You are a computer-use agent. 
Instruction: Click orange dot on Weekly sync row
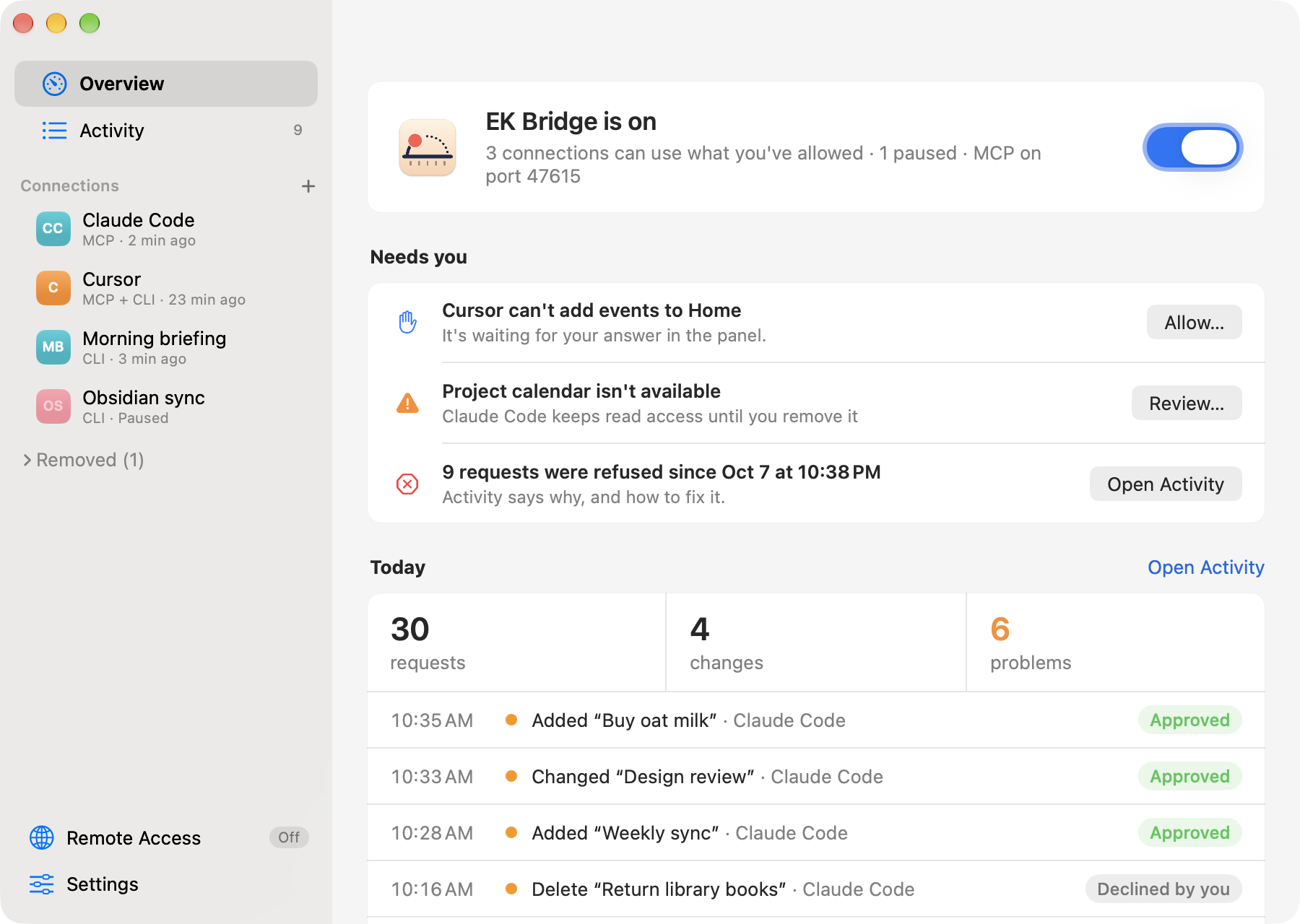click(511, 832)
